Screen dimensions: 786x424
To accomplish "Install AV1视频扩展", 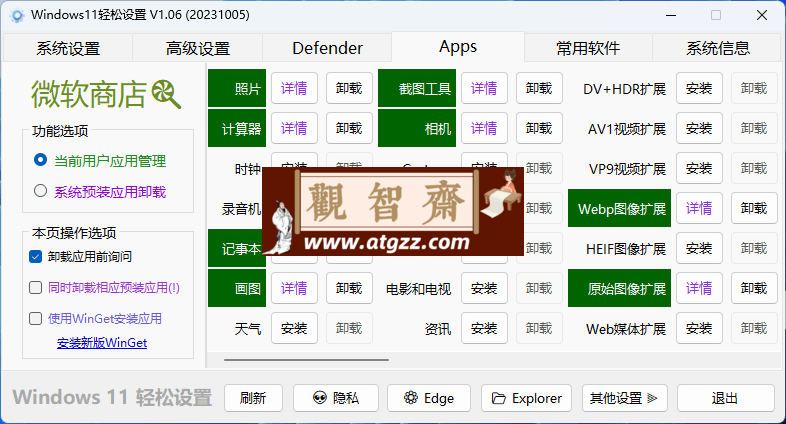I will click(x=699, y=128).
